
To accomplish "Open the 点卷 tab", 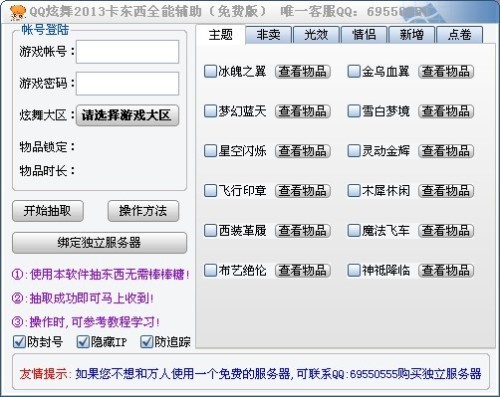I will click(459, 35).
